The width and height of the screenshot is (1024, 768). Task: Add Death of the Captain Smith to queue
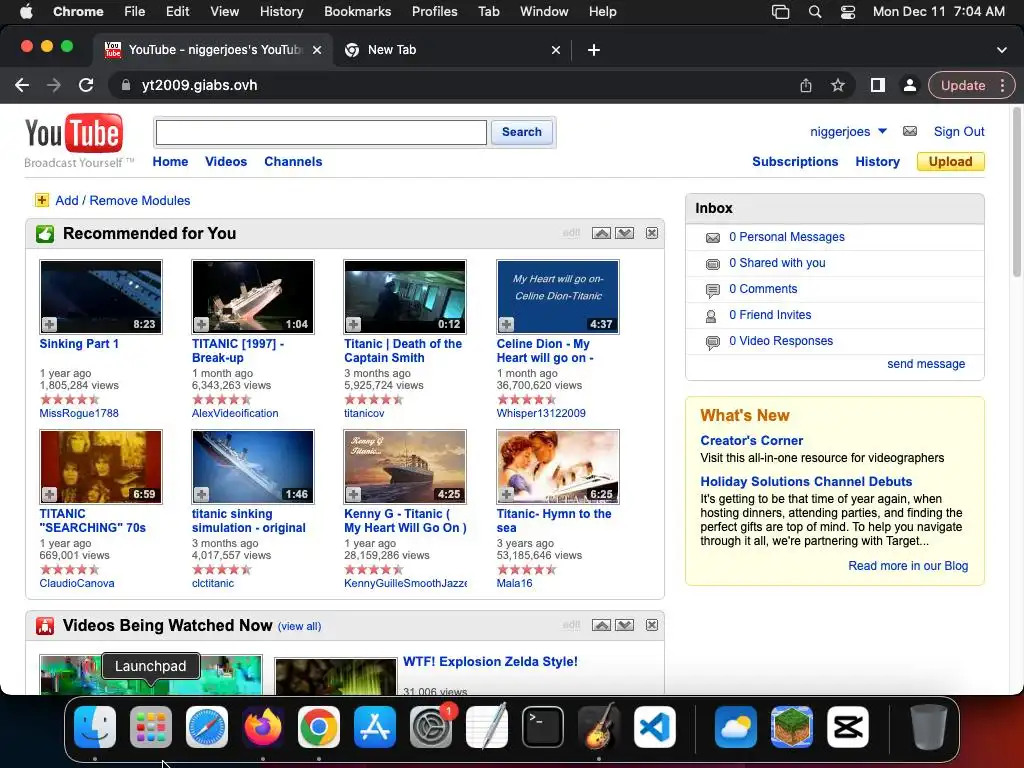pyautogui.click(x=354, y=324)
